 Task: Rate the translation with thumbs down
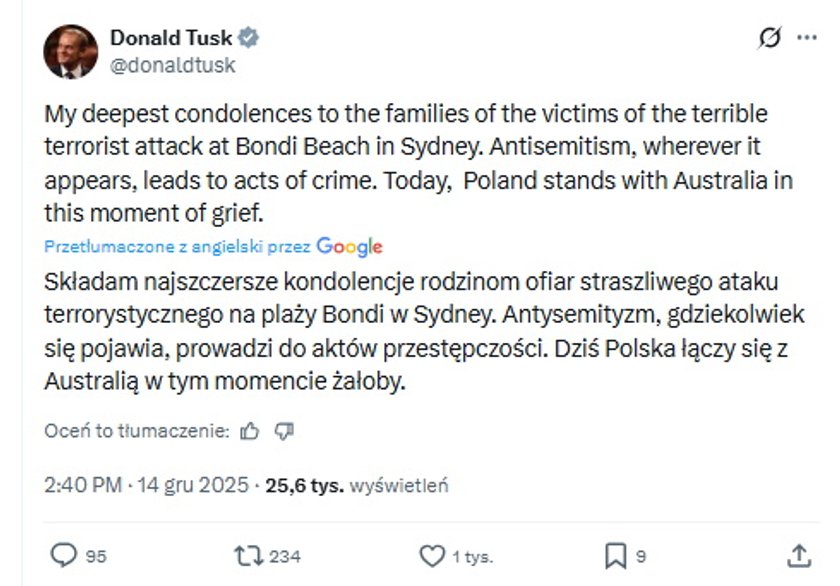pyautogui.click(x=284, y=431)
